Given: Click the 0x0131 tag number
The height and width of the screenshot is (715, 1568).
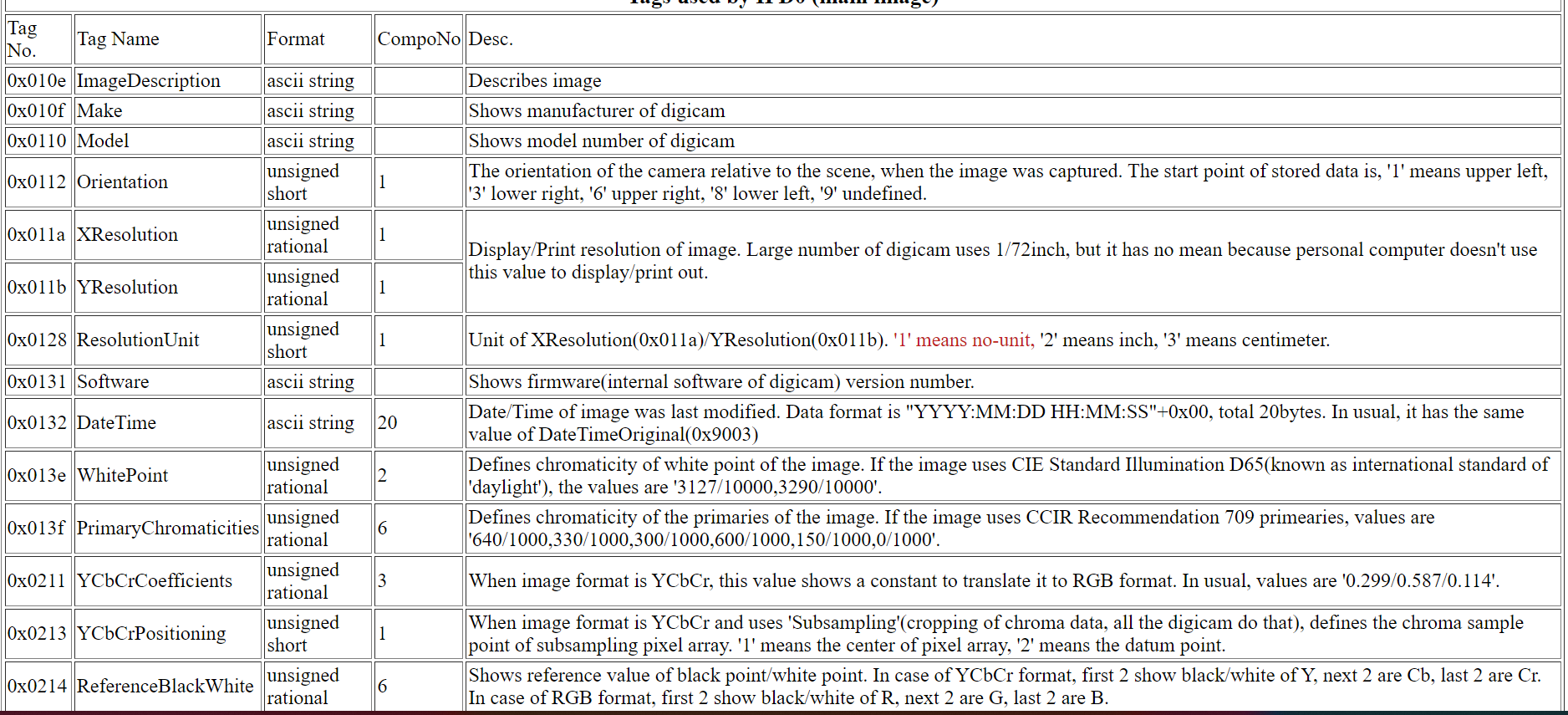Looking at the screenshot, I should pyautogui.click(x=37, y=382).
